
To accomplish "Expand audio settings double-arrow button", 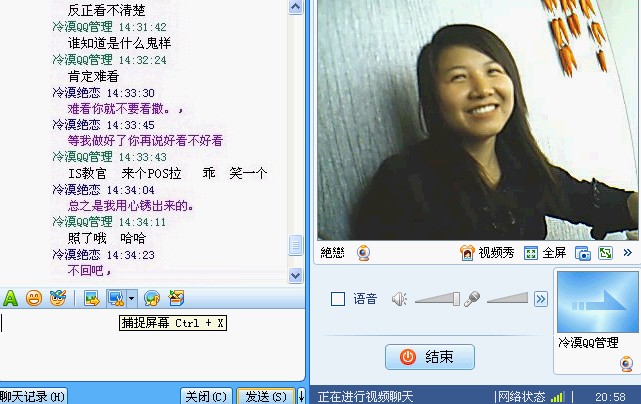I will [541, 299].
